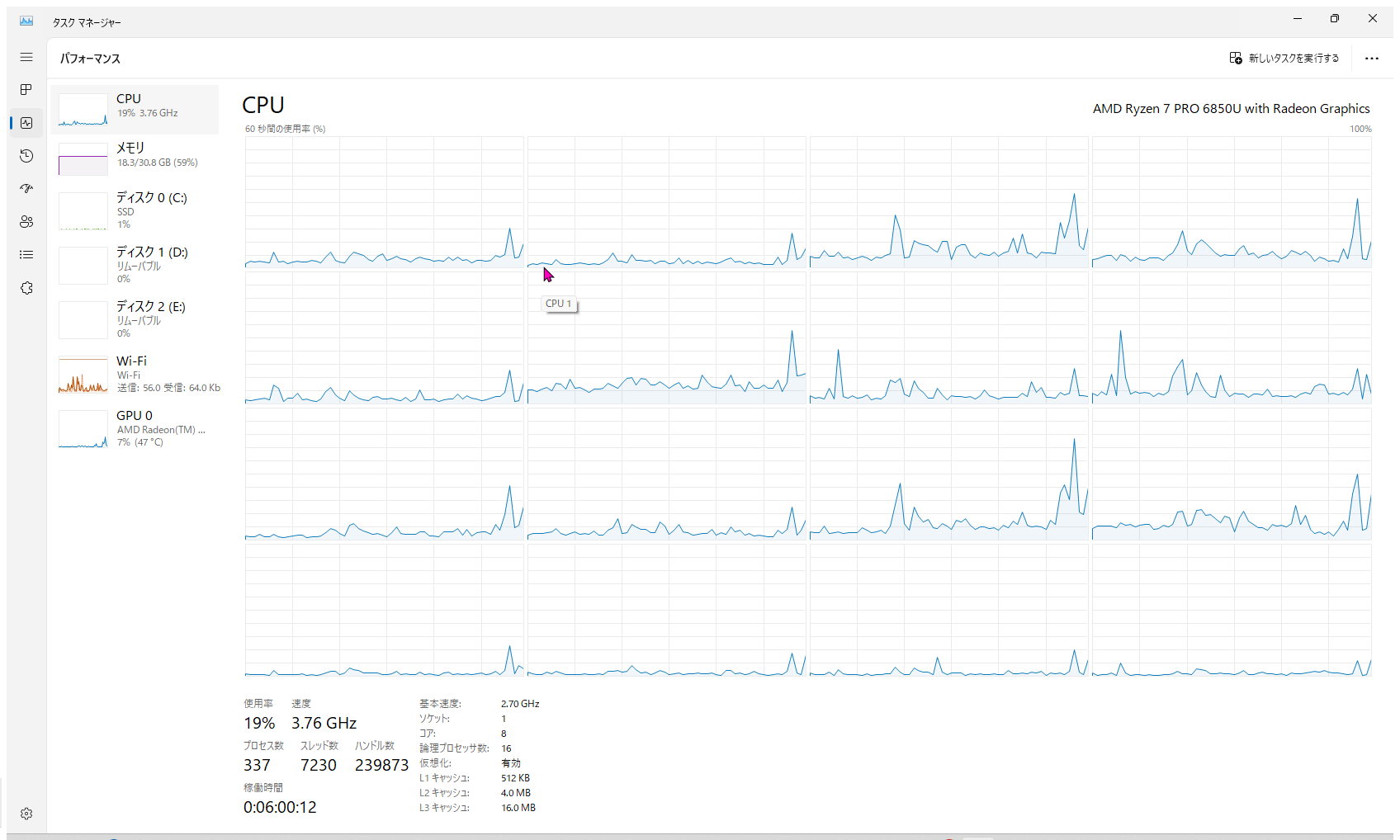Click the handle count value 239873
Image resolution: width=1400 pixels, height=840 pixels.
[381, 765]
